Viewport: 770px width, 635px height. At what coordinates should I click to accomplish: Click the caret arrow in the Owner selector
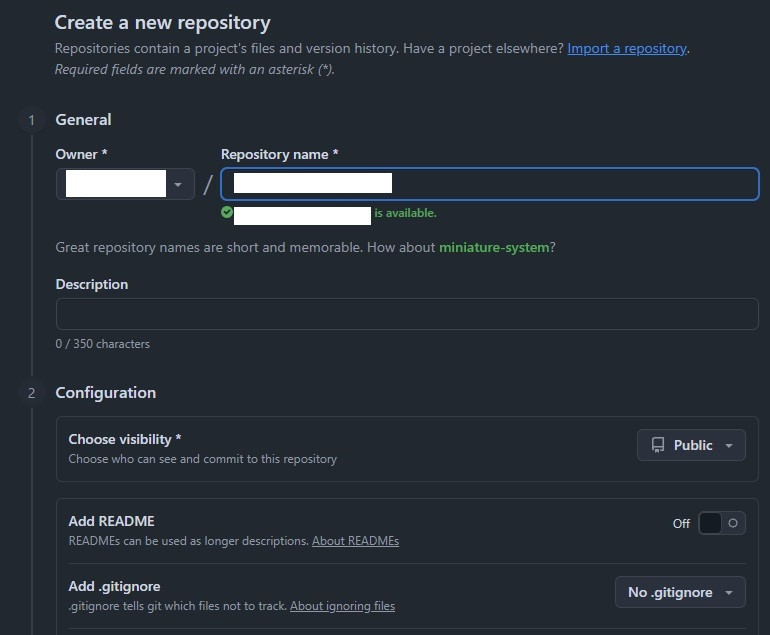click(x=178, y=184)
